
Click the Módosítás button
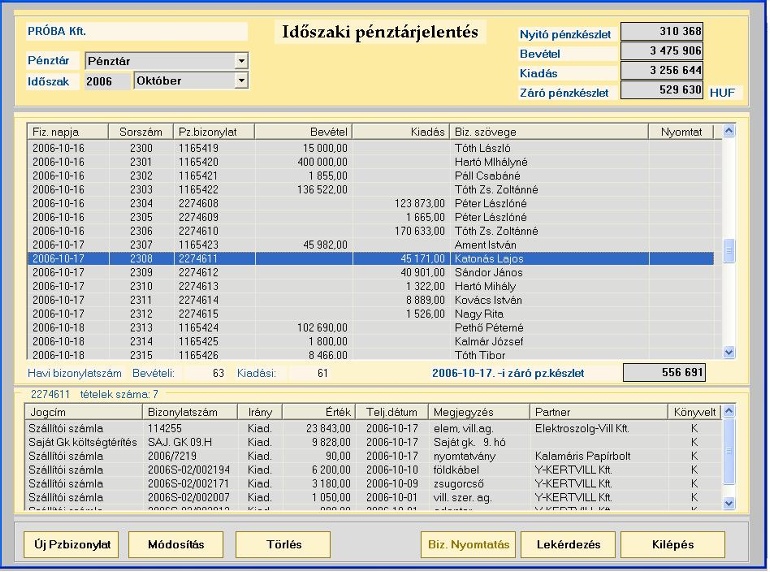[176, 545]
